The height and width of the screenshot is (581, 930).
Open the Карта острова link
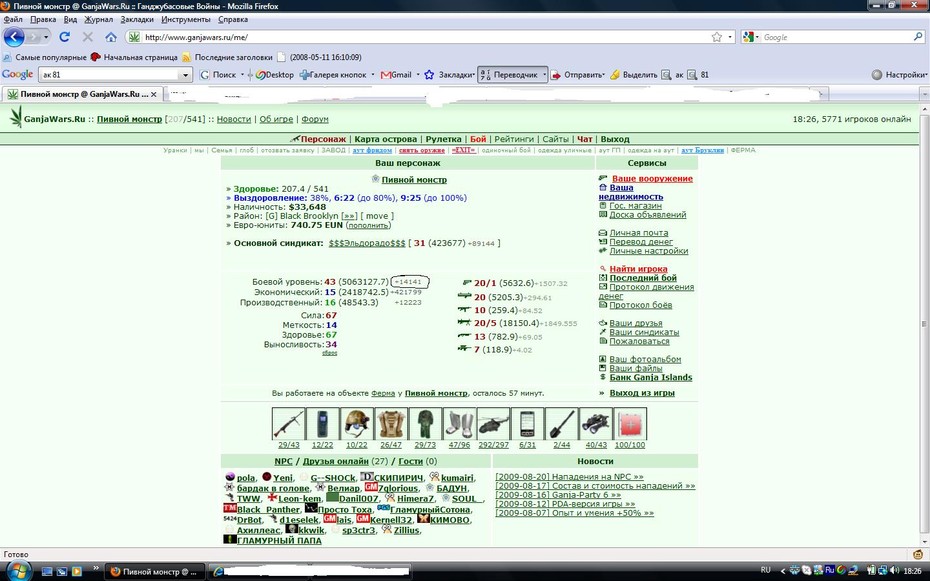point(386,139)
